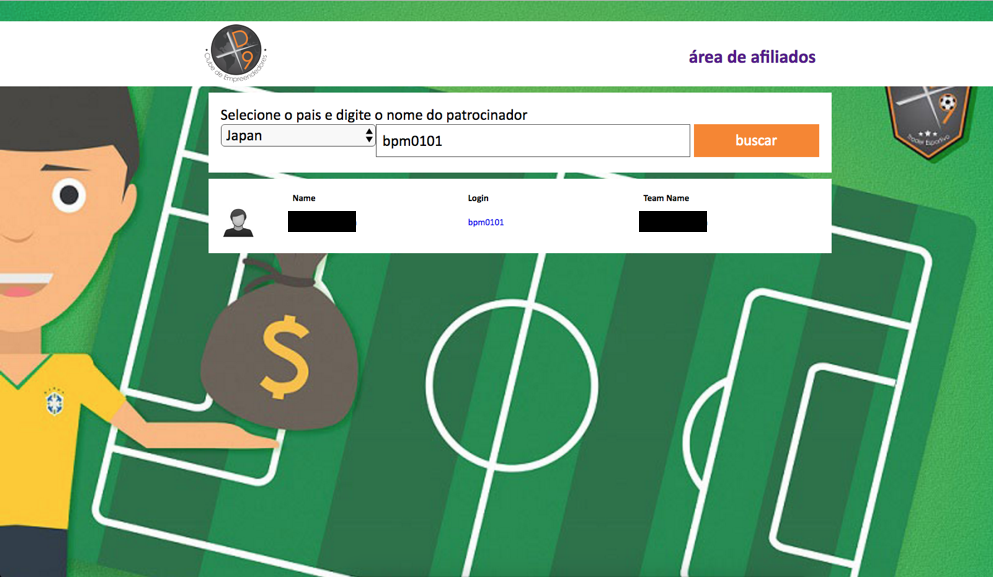Click the redacted box under Name
This screenshot has width=993, height=577.
322,222
